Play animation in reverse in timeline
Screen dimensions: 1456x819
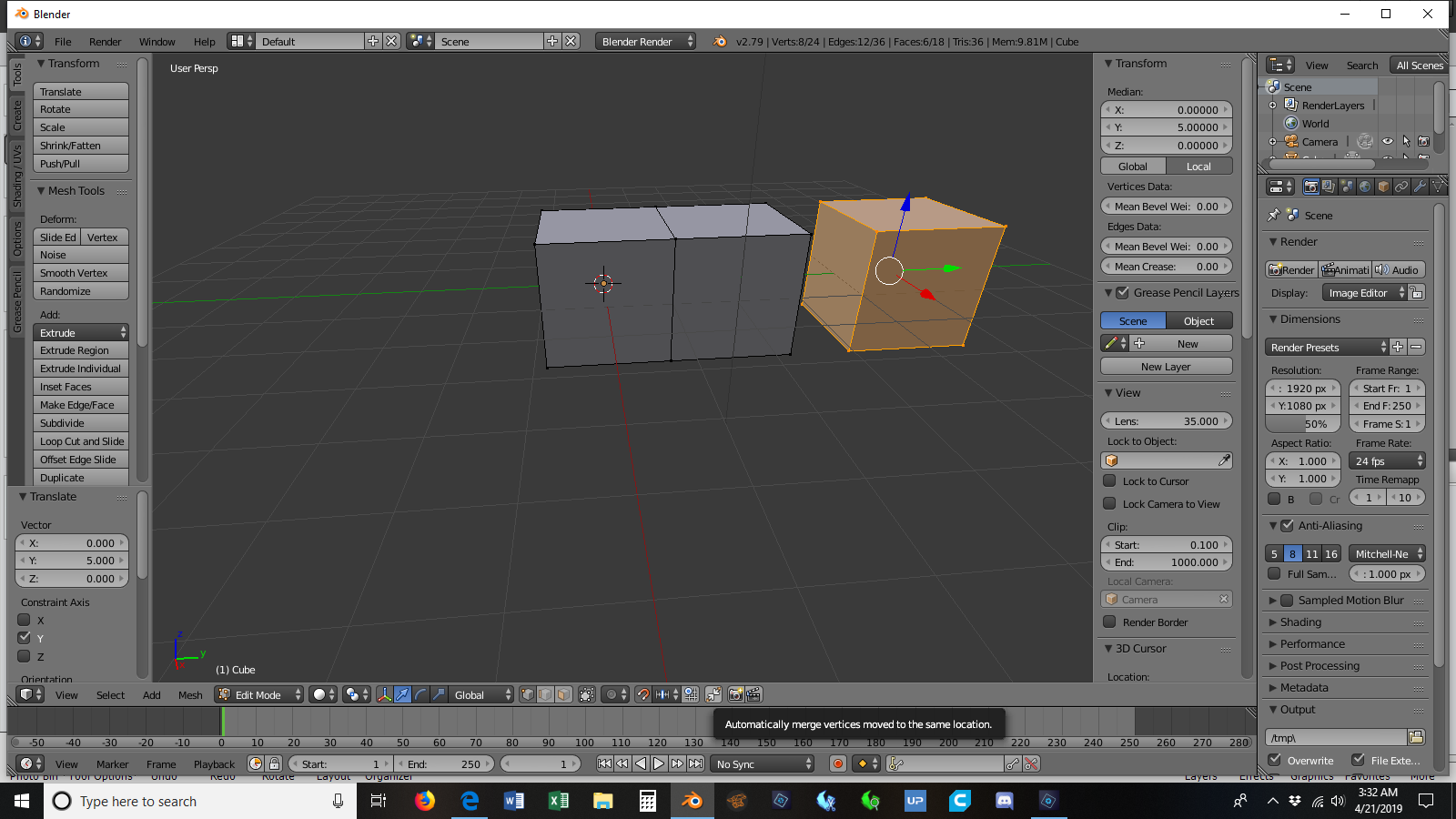(641, 763)
